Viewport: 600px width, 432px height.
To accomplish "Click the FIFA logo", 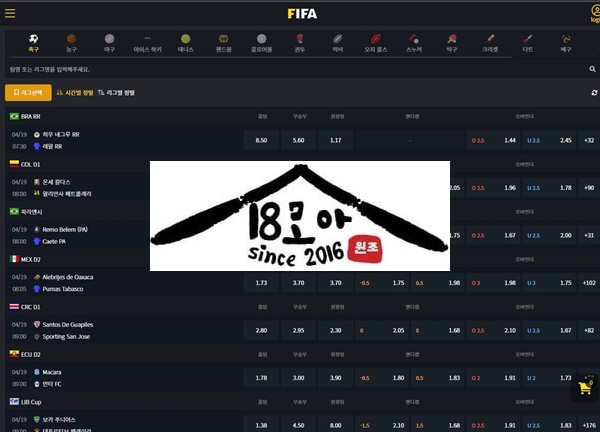I will (302, 14).
